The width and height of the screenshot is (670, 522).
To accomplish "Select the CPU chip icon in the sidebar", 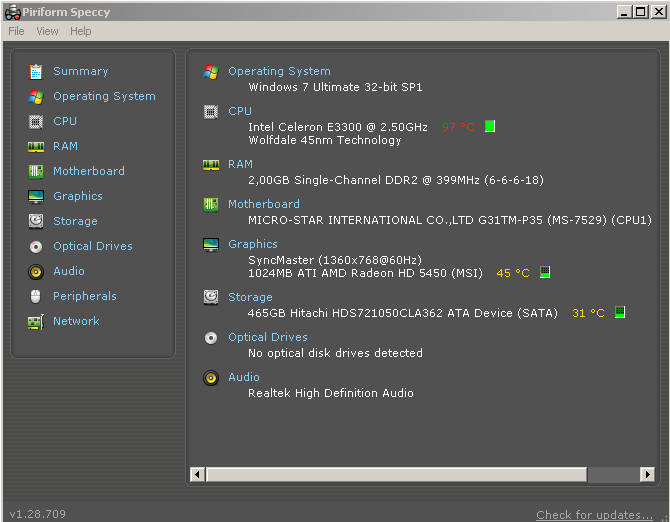I will point(36,122).
